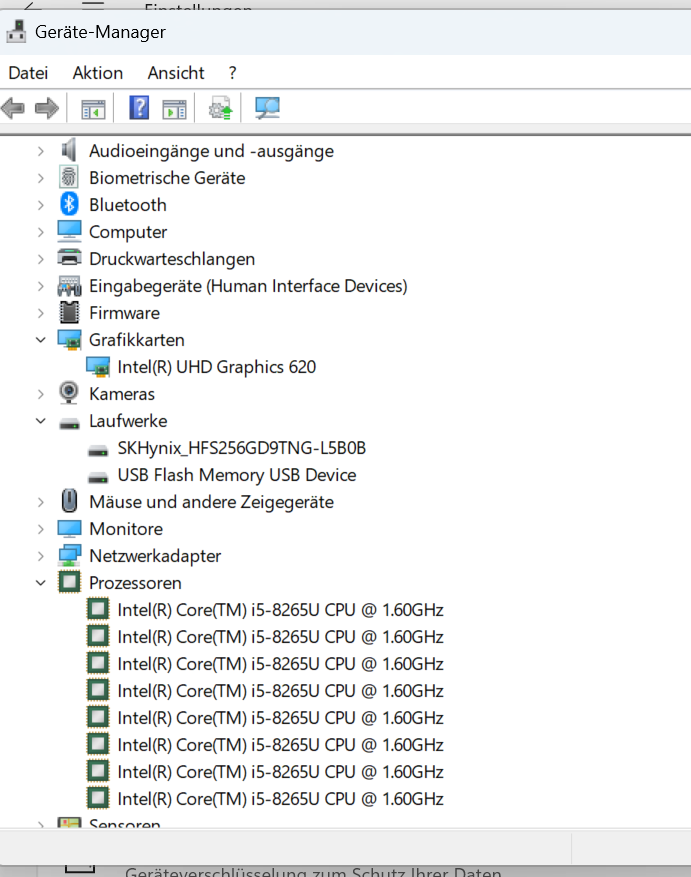Screen dimensions: 691x877
Task: Select the Kameras label
Action: pos(121,394)
